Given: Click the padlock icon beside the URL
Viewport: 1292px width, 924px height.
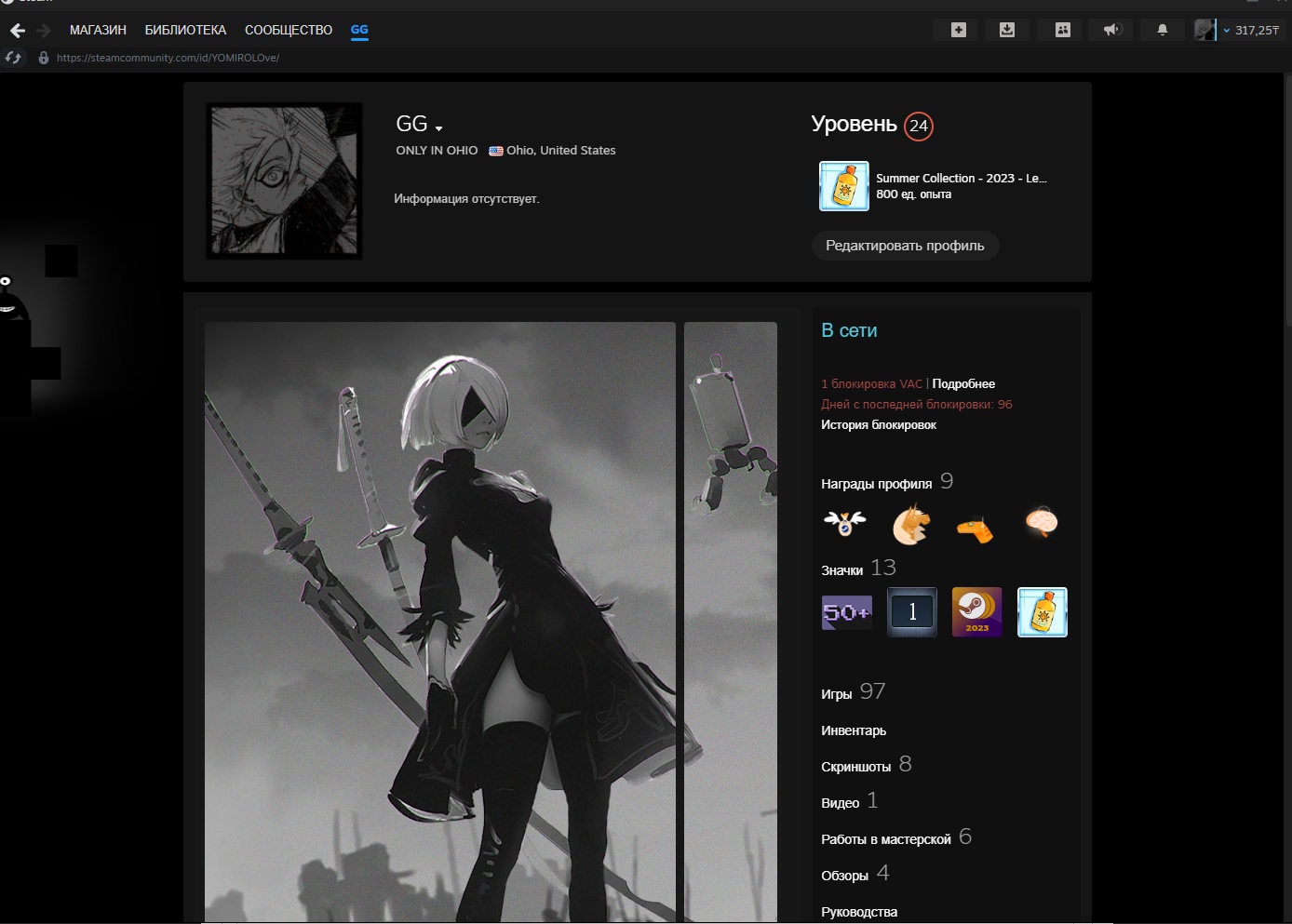Looking at the screenshot, I should (44, 58).
